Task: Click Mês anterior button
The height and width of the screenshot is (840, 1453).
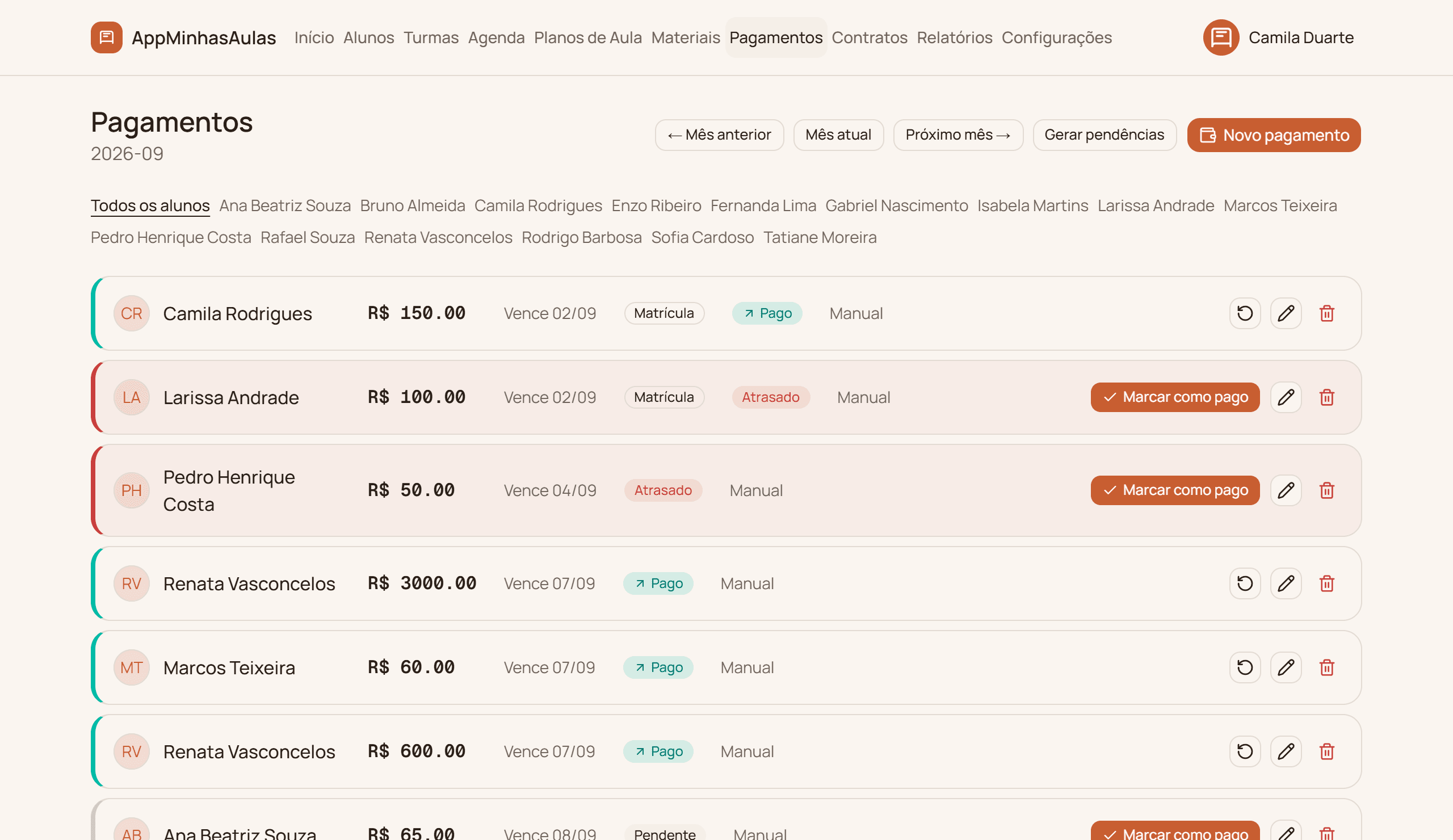Action: (719, 135)
